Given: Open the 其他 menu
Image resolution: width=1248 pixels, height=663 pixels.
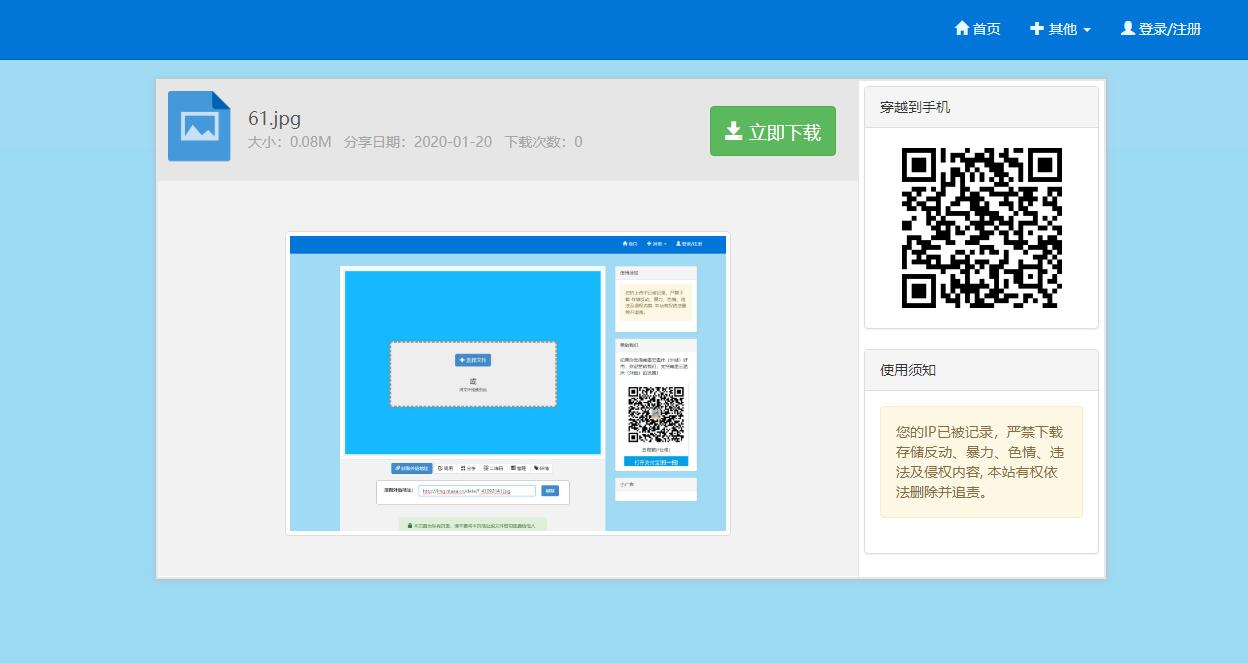Looking at the screenshot, I should point(1062,29).
